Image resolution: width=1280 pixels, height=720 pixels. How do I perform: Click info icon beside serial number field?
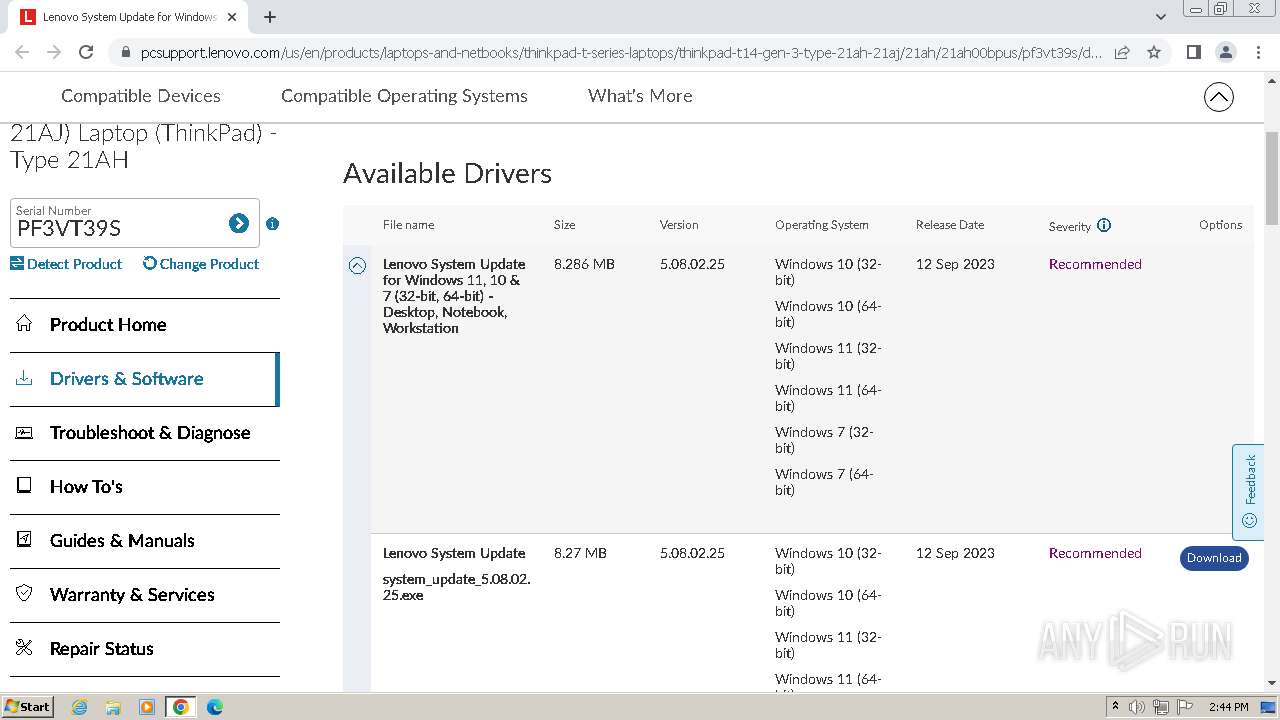(272, 224)
